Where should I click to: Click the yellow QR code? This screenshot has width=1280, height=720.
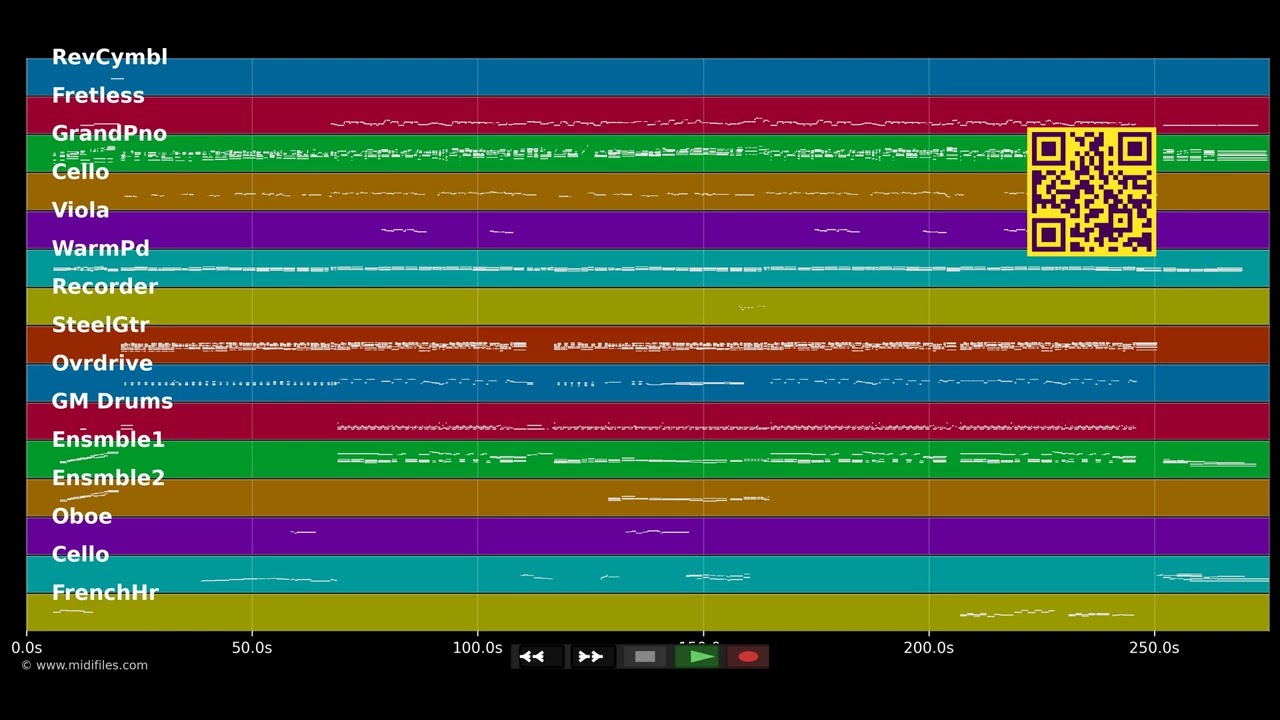coord(1091,191)
